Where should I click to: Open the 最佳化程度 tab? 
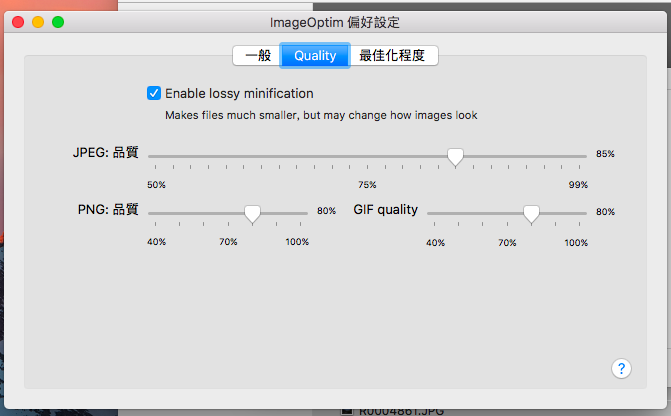pos(393,56)
